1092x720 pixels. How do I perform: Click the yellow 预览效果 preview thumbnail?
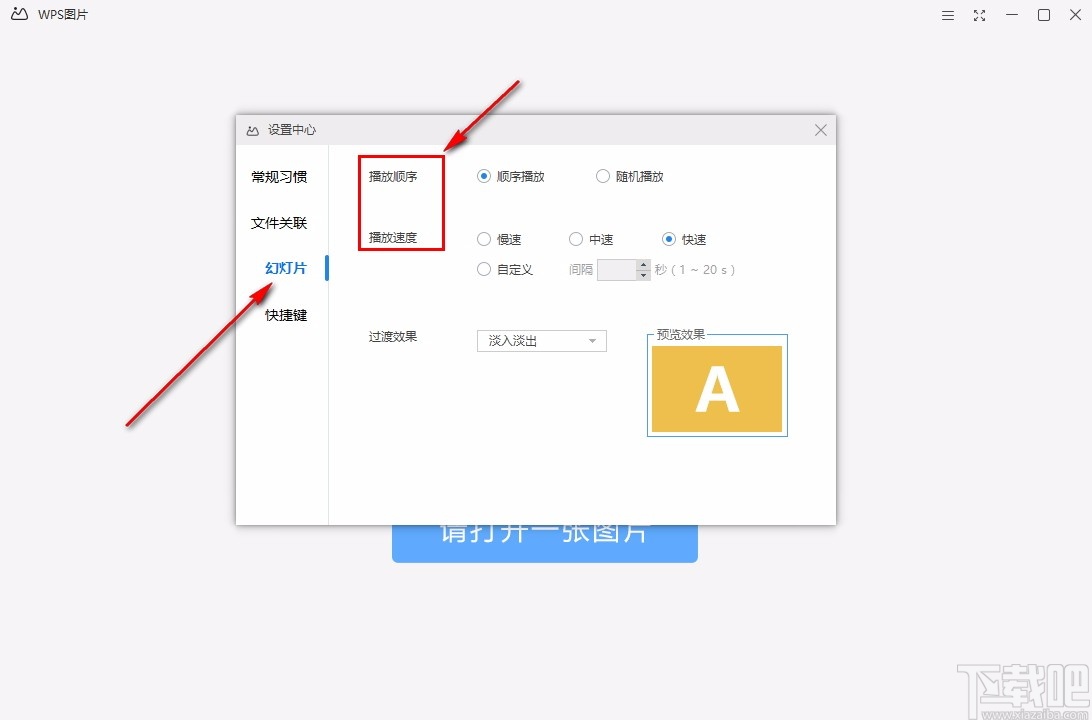716,388
